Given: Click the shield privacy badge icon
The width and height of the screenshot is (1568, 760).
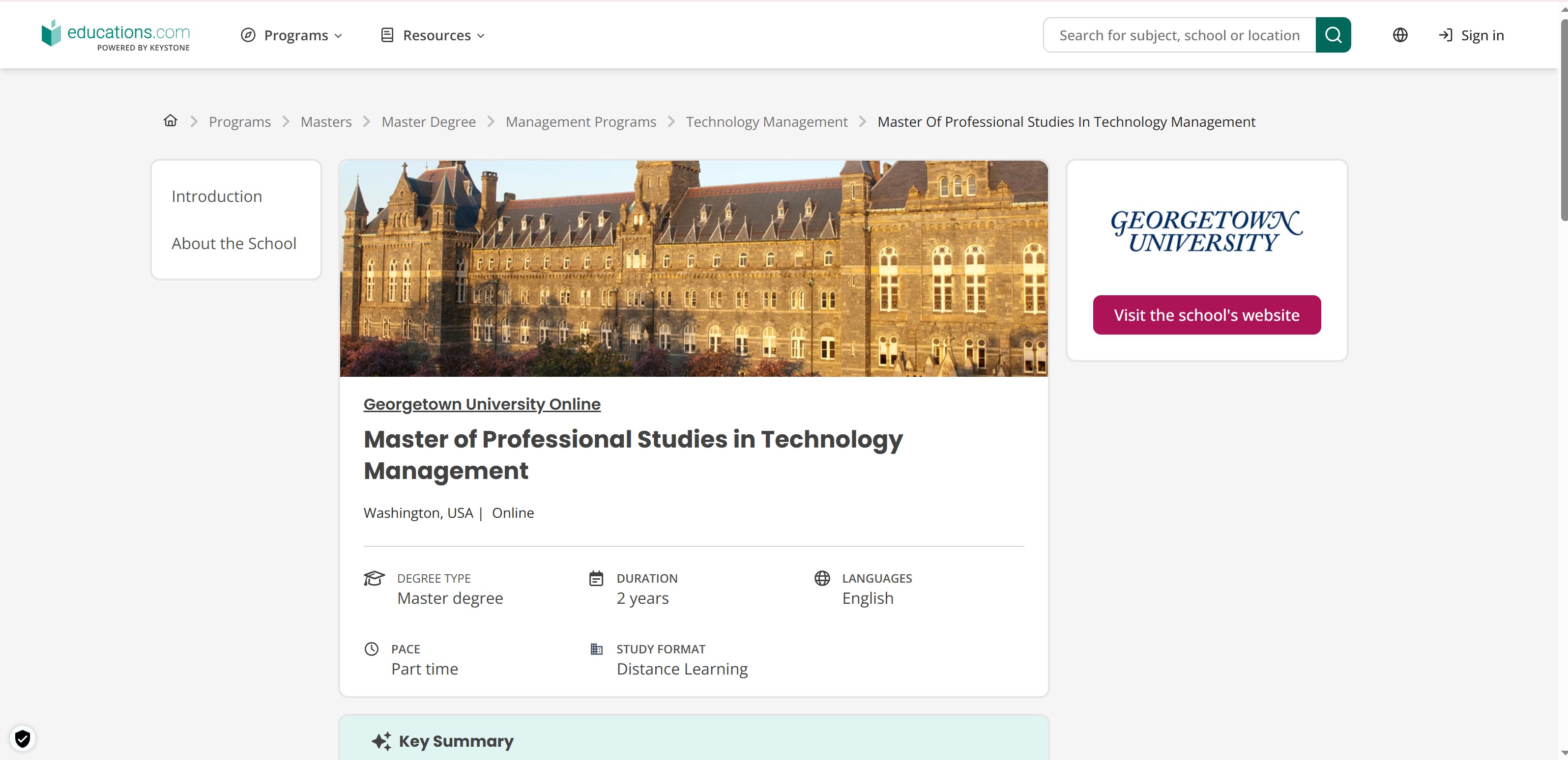Looking at the screenshot, I should pos(23,739).
